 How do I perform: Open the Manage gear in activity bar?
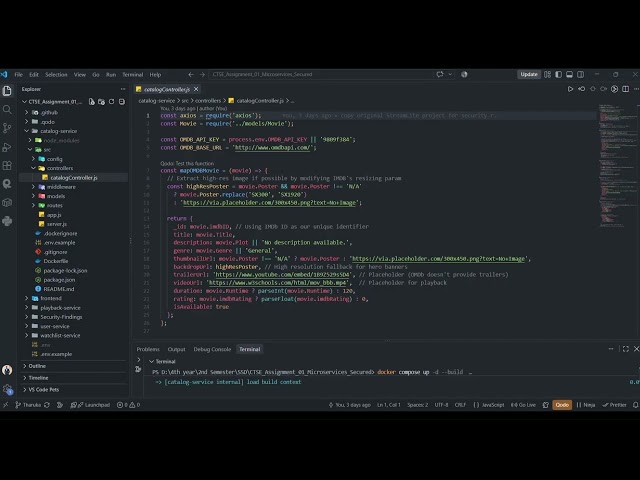click(x=7, y=389)
